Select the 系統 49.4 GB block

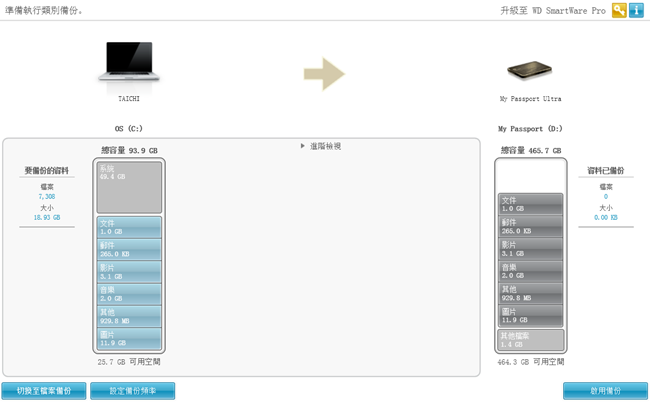click(x=129, y=187)
